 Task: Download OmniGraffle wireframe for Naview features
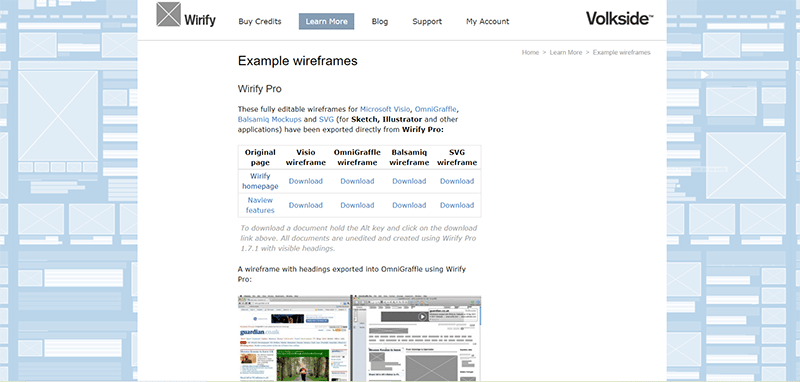click(x=357, y=205)
